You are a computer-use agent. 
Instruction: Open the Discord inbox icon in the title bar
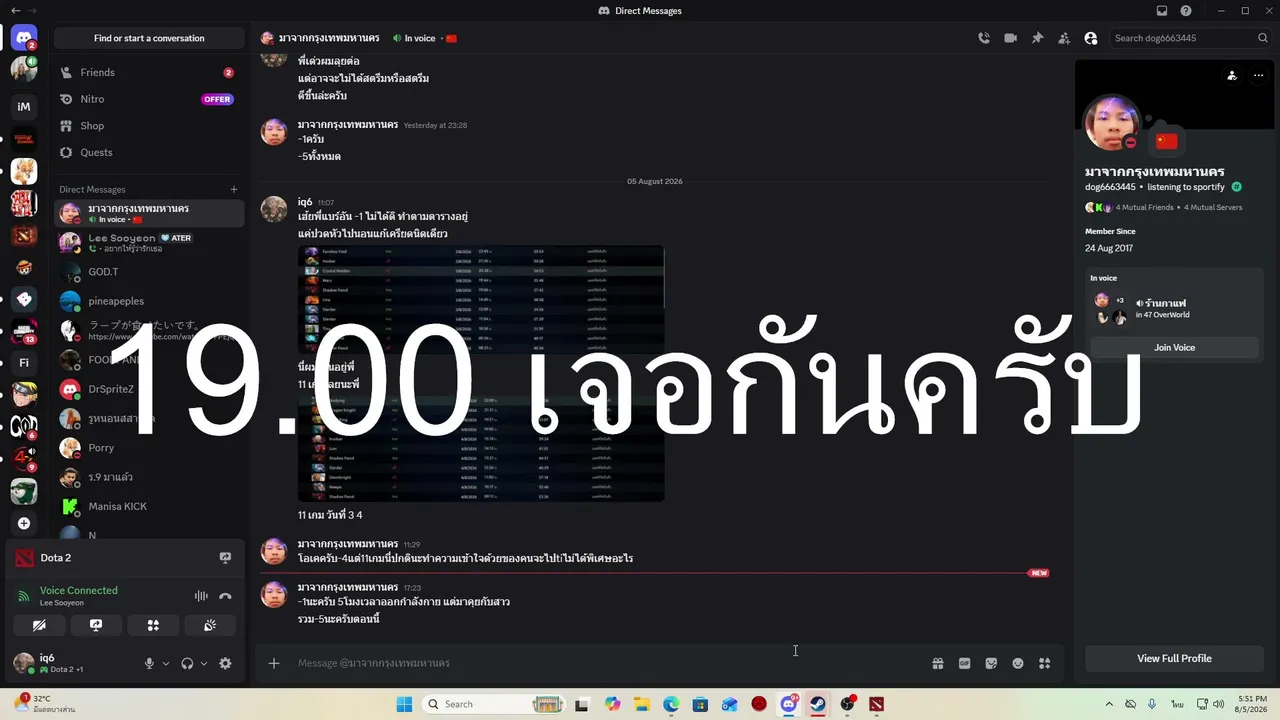point(1162,11)
